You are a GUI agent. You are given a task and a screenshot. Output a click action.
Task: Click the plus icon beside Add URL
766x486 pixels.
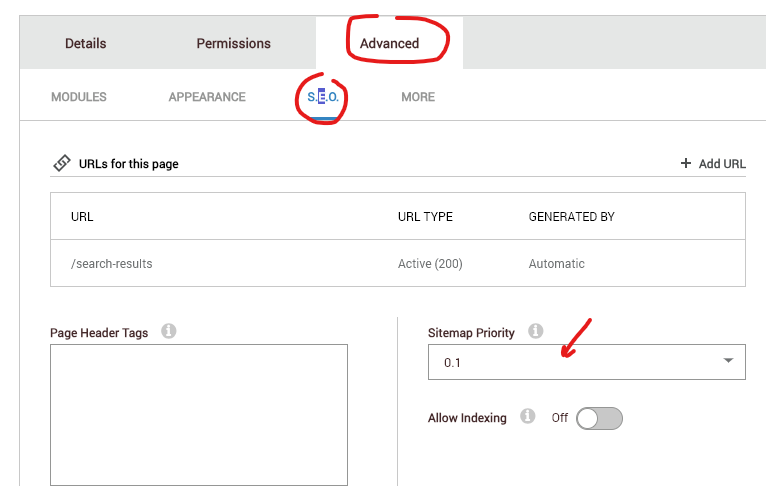coord(686,163)
